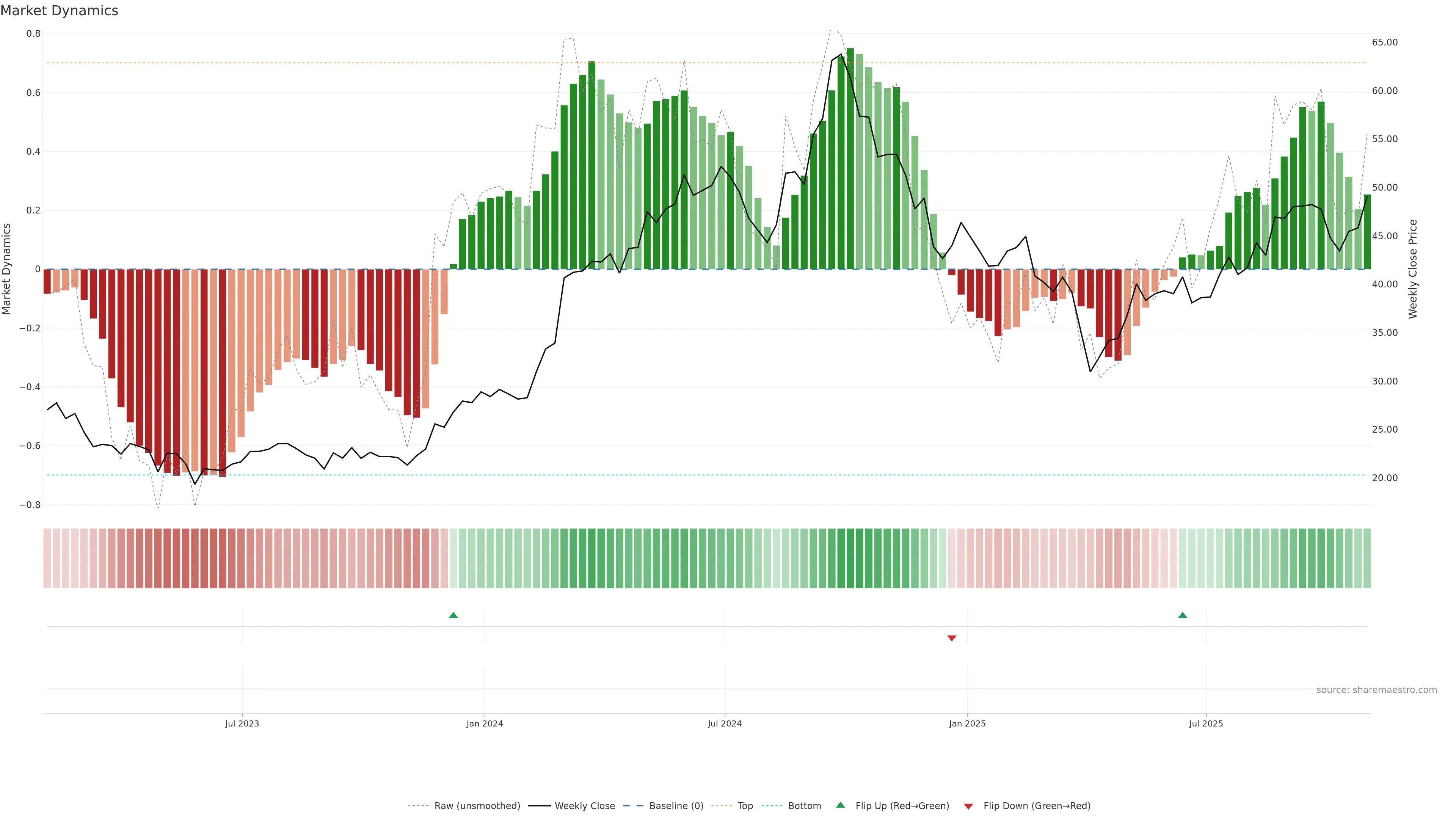Click the Jan 2025 x-axis label

[x=967, y=723]
